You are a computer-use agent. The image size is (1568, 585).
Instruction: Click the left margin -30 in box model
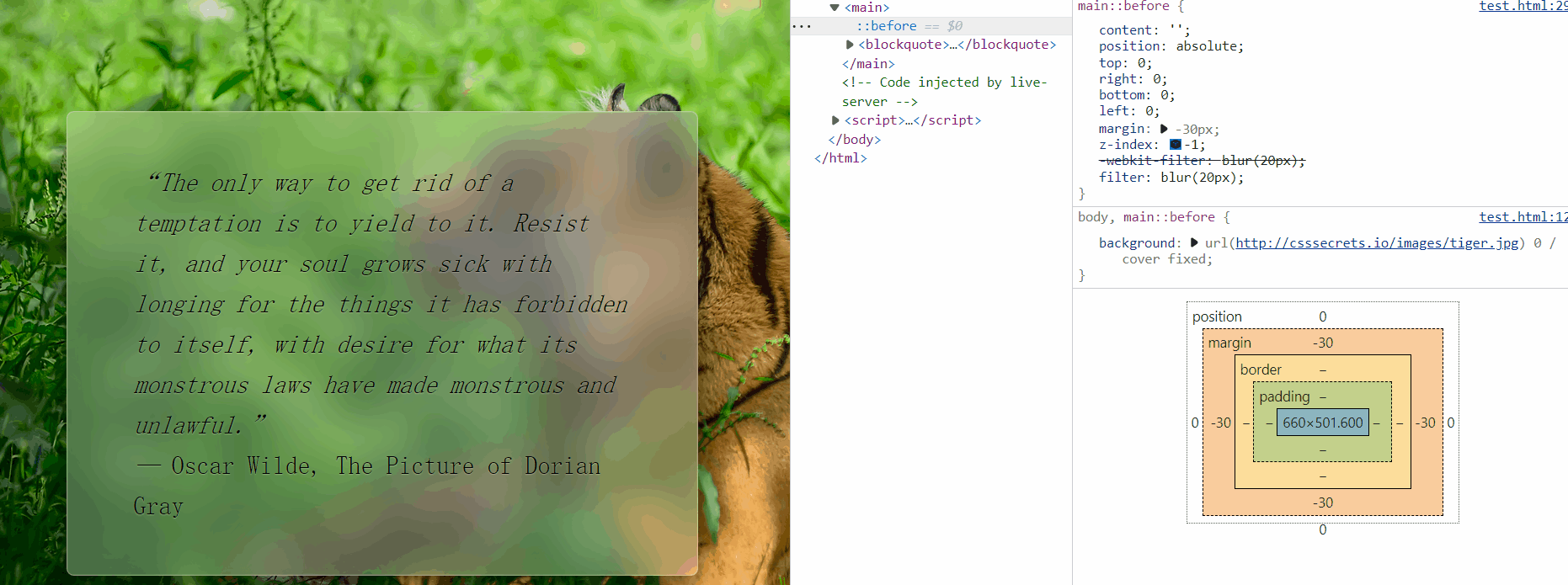coord(1221,423)
